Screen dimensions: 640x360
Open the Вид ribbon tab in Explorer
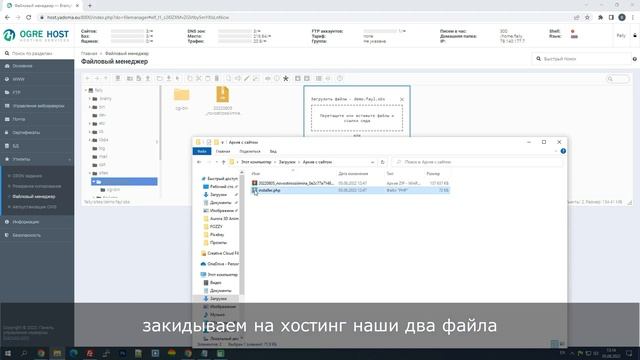(273, 151)
